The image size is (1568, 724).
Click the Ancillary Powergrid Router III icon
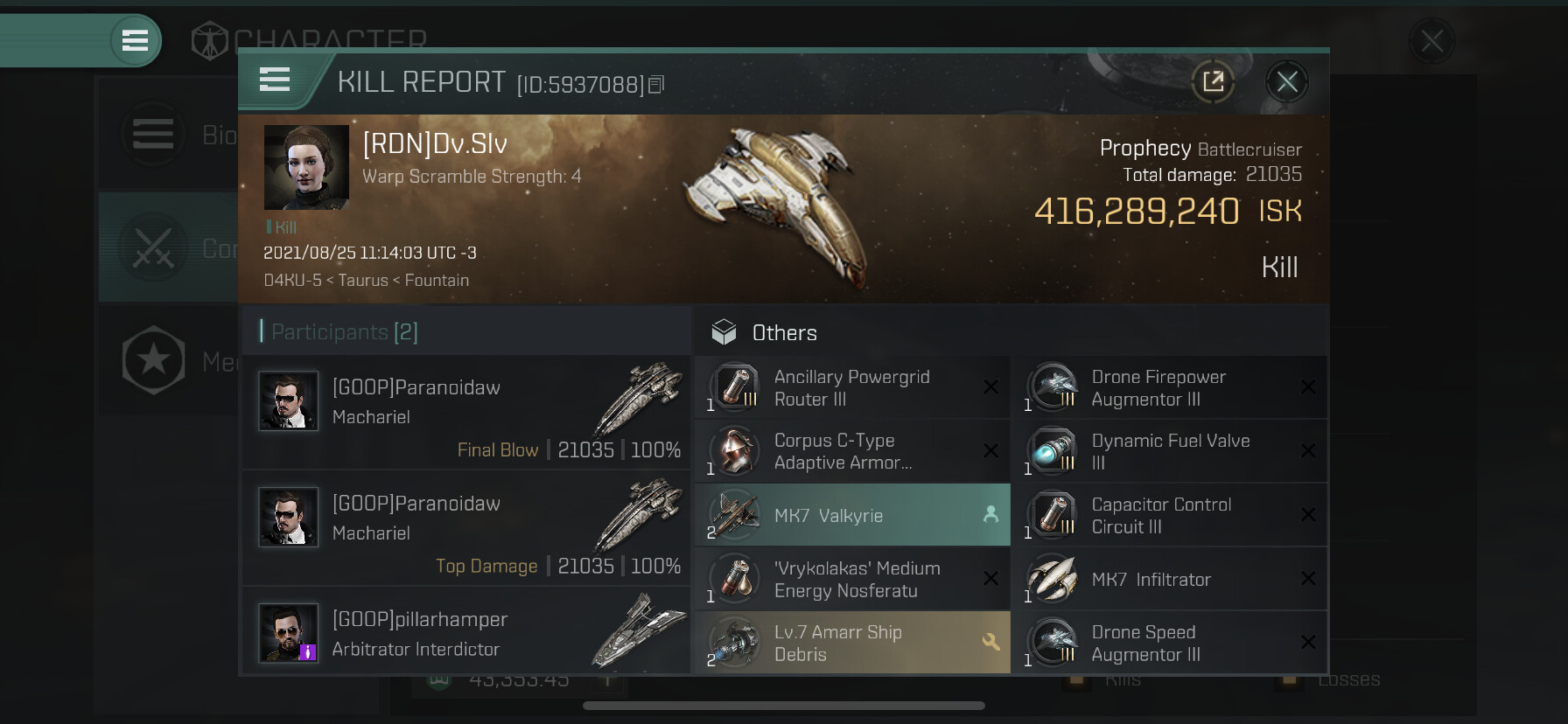[x=737, y=387]
